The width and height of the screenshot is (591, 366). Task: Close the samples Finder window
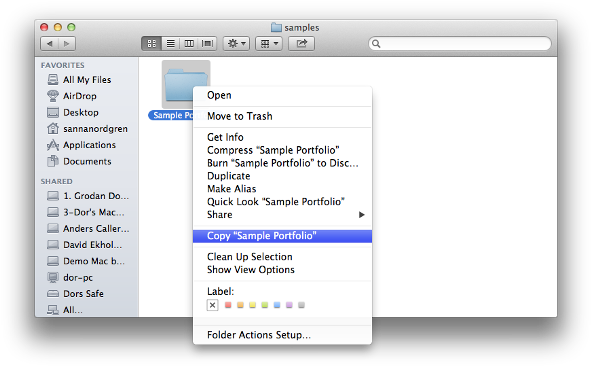[44, 27]
